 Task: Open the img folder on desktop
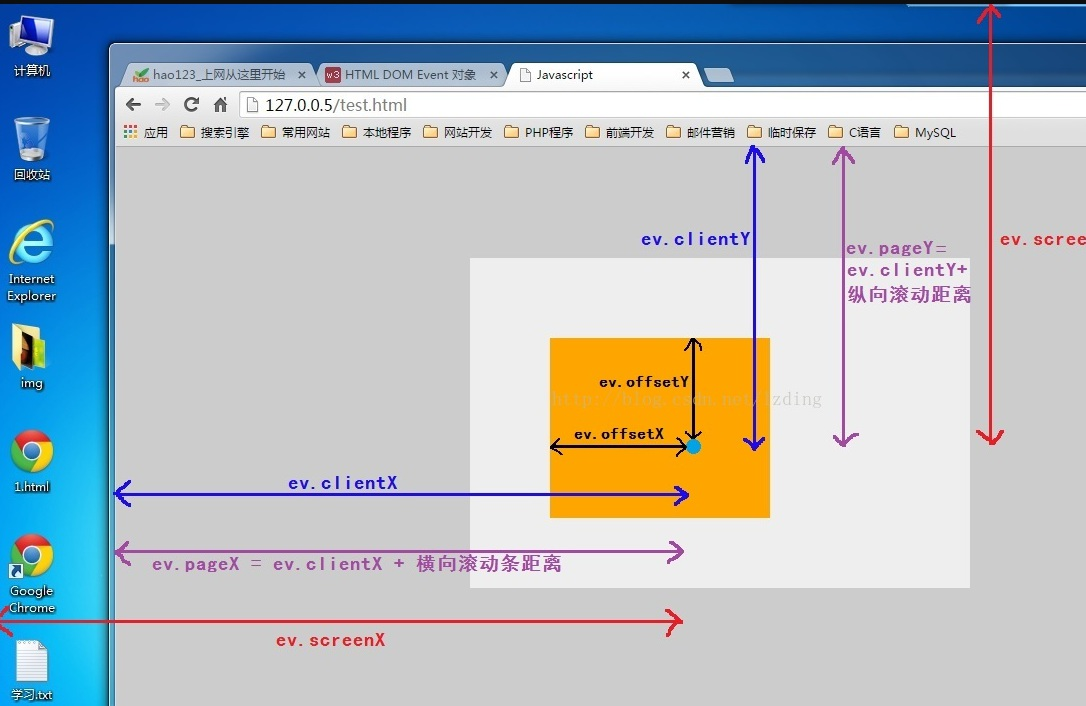(31, 355)
